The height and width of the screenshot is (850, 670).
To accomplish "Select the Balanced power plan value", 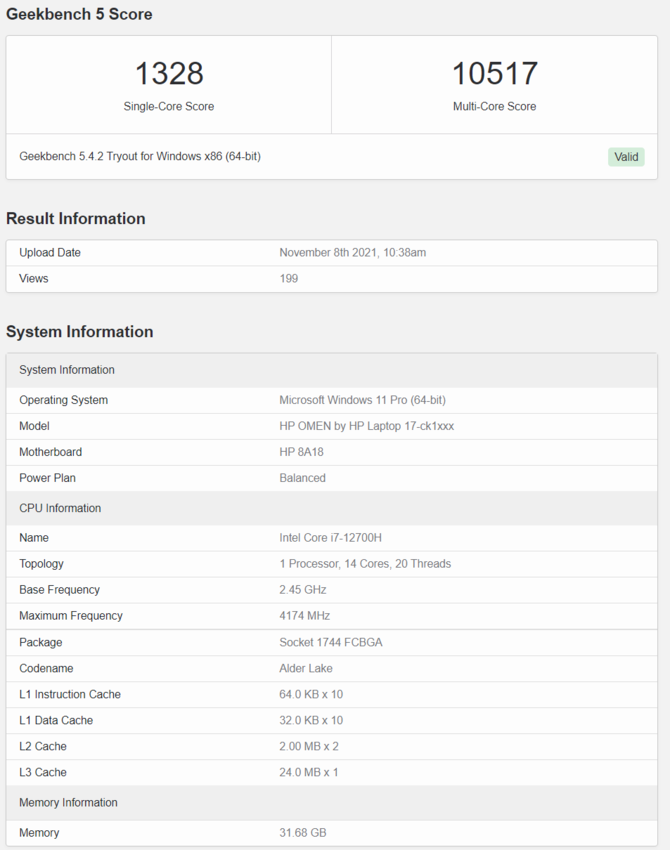I will click(x=302, y=478).
